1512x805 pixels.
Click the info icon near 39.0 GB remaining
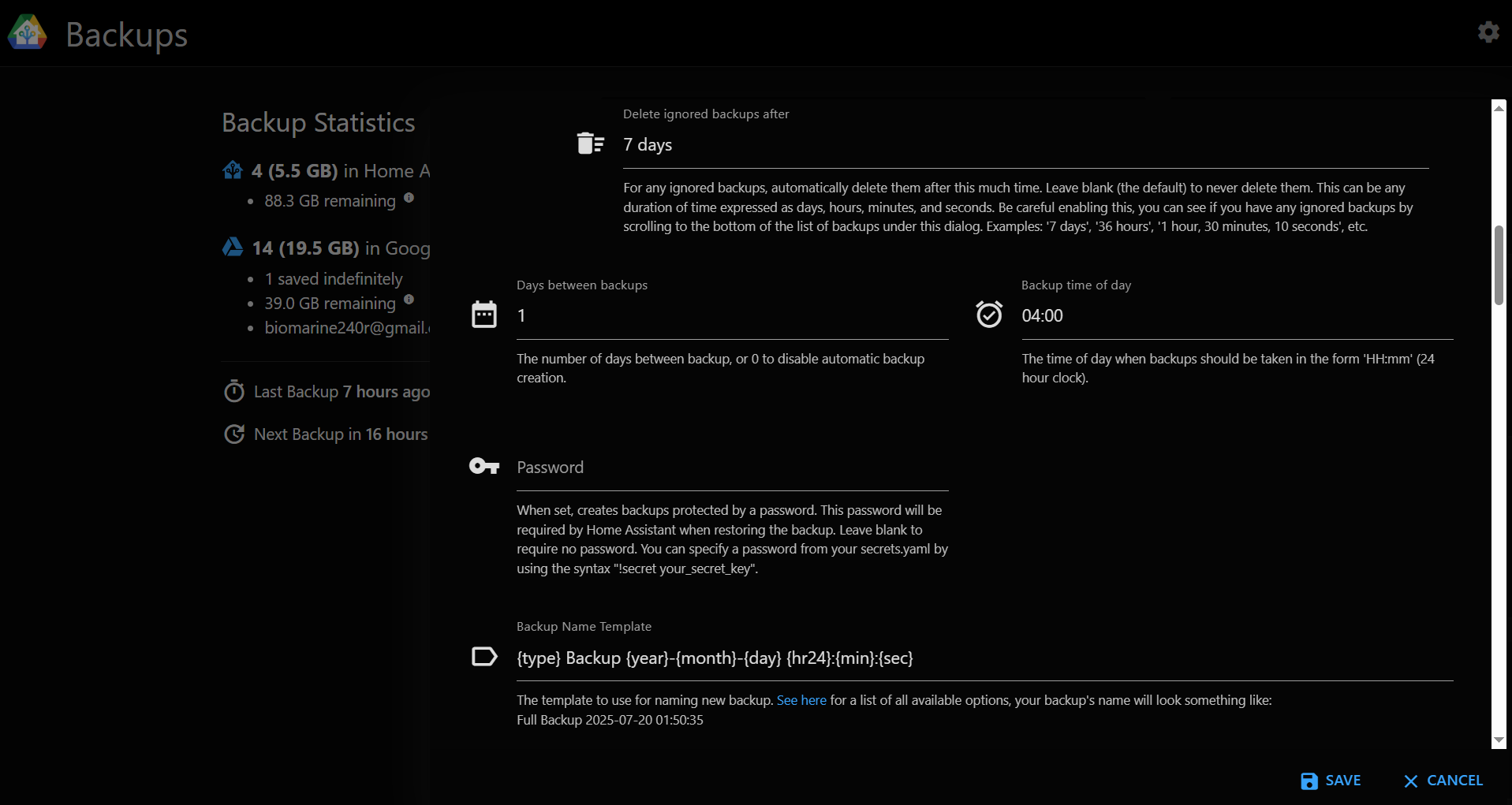pos(409,300)
